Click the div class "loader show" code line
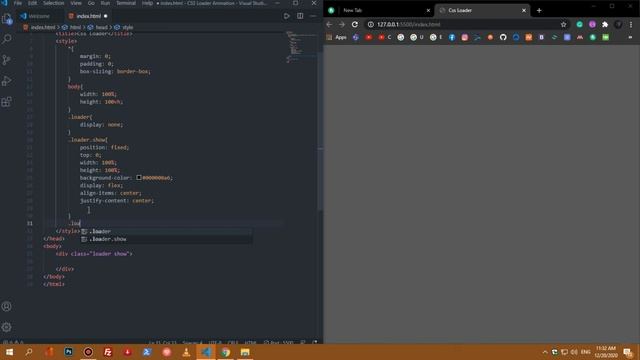This screenshot has height=360, width=640. point(94,254)
